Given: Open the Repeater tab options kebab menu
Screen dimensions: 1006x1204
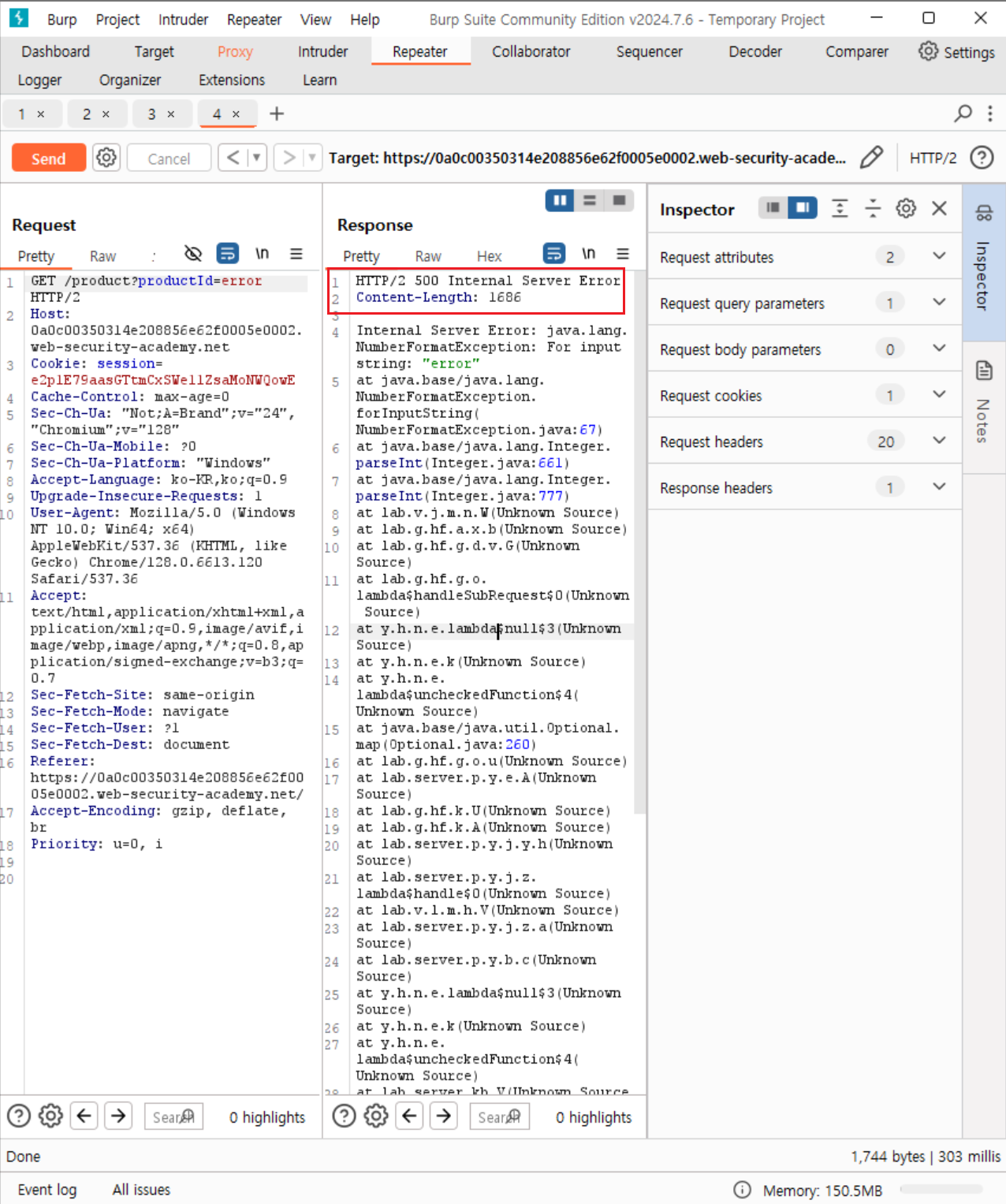Looking at the screenshot, I should click(990, 114).
